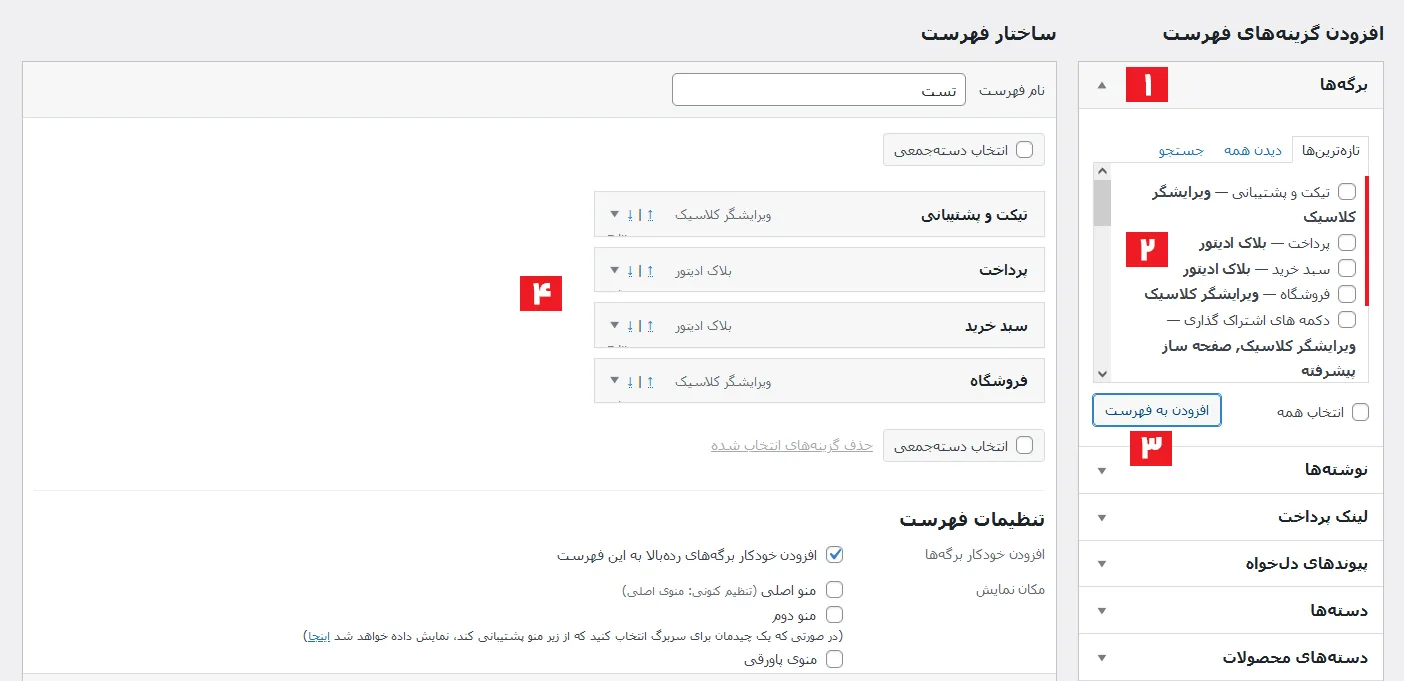Click the pages list scrollbar down arrow

point(1102,374)
